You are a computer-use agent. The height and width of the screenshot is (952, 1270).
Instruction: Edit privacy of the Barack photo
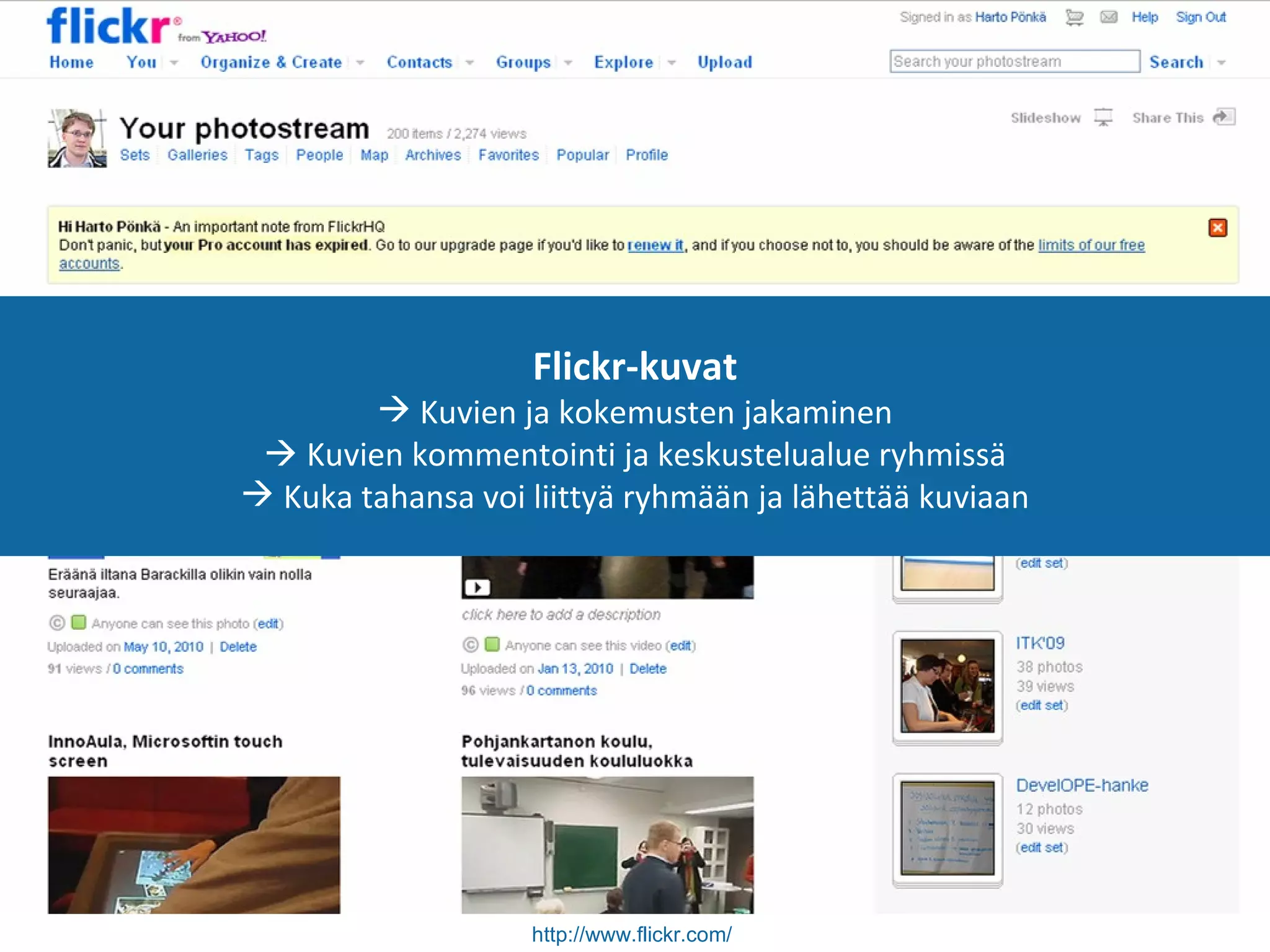[268, 624]
